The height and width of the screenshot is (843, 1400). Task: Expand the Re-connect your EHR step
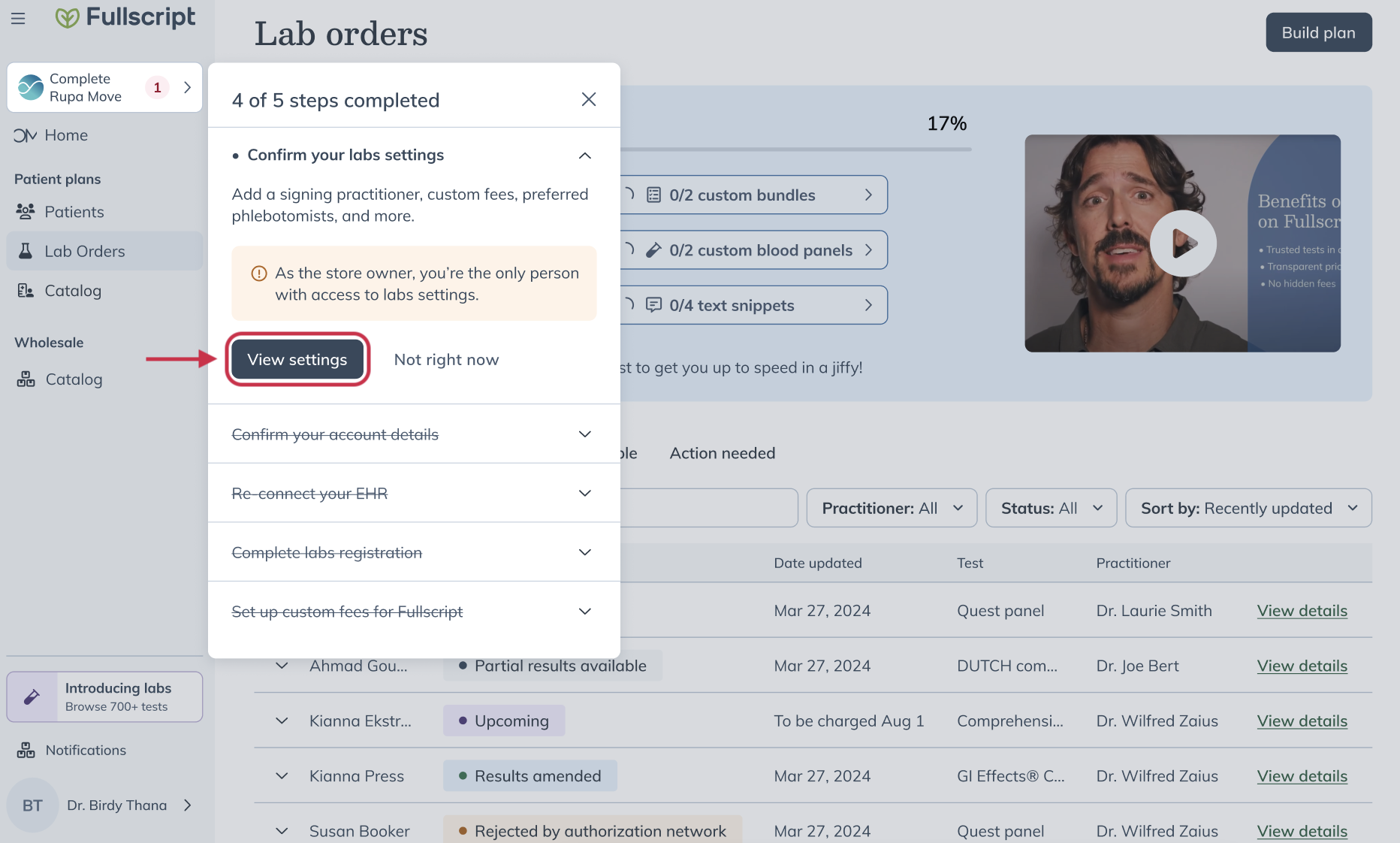coord(585,494)
